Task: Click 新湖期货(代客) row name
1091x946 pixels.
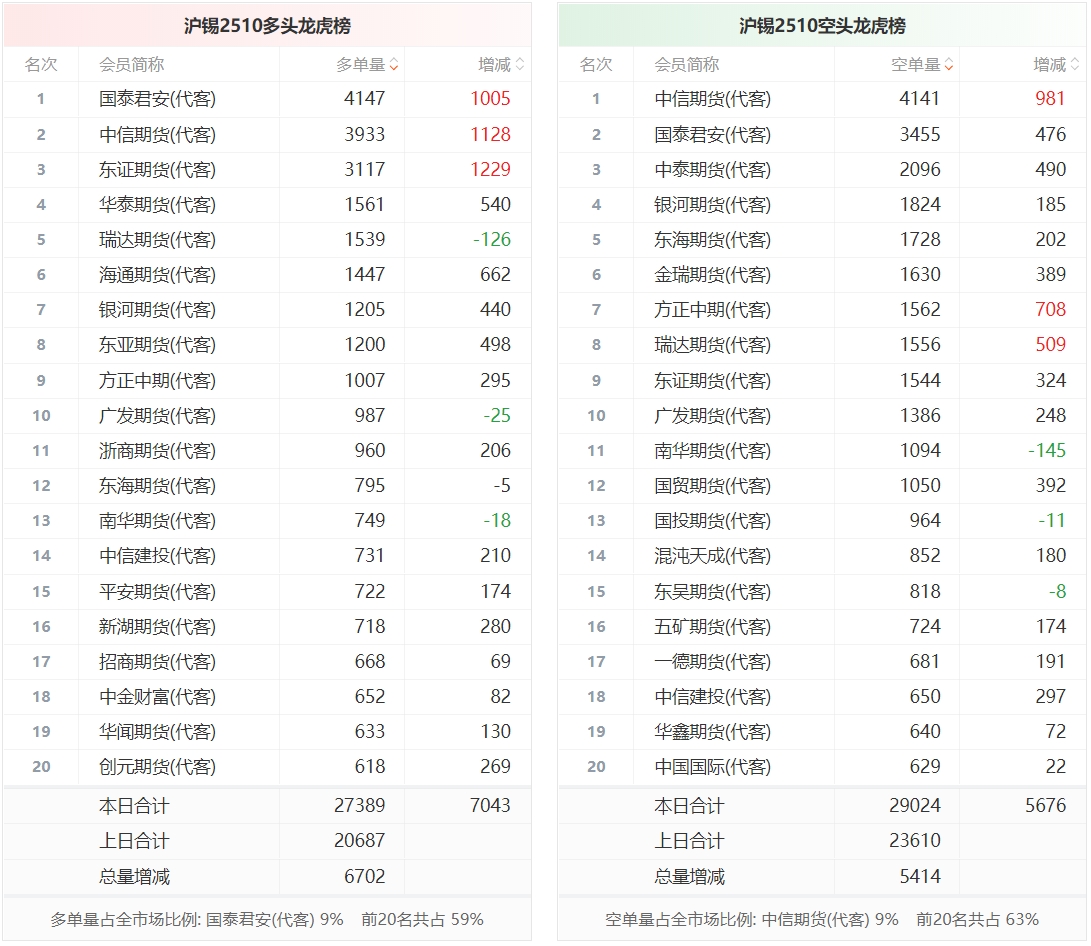Action: 157,627
